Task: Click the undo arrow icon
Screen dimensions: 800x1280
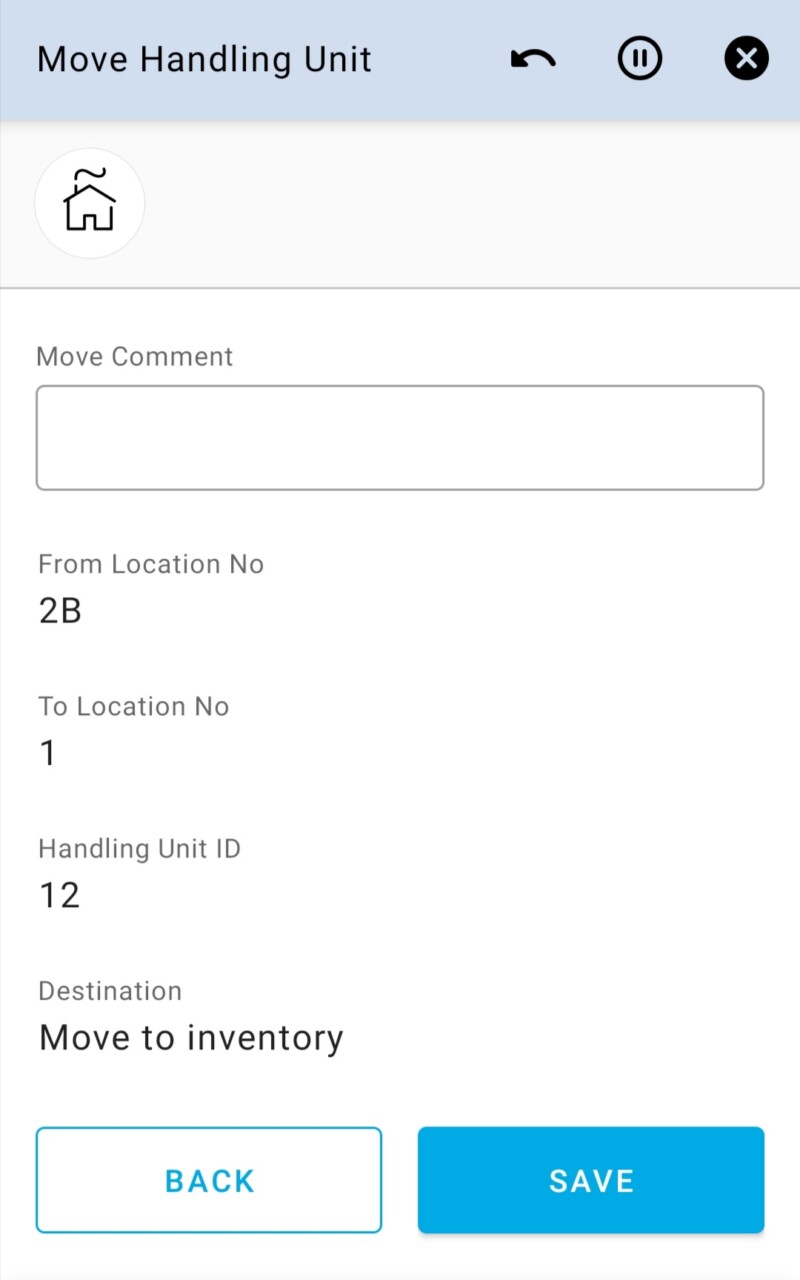Action: (x=533, y=60)
